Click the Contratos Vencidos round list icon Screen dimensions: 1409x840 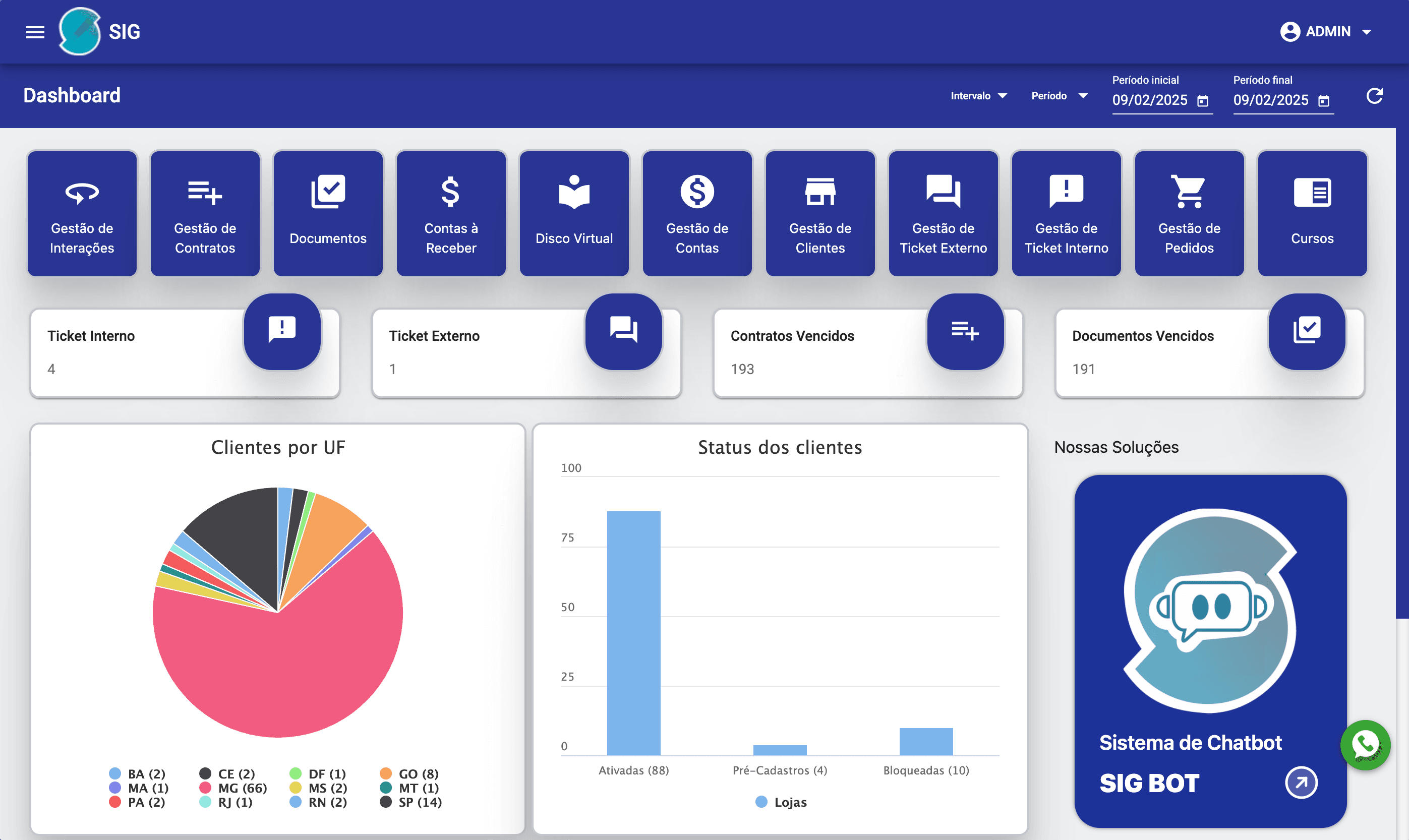tap(965, 331)
